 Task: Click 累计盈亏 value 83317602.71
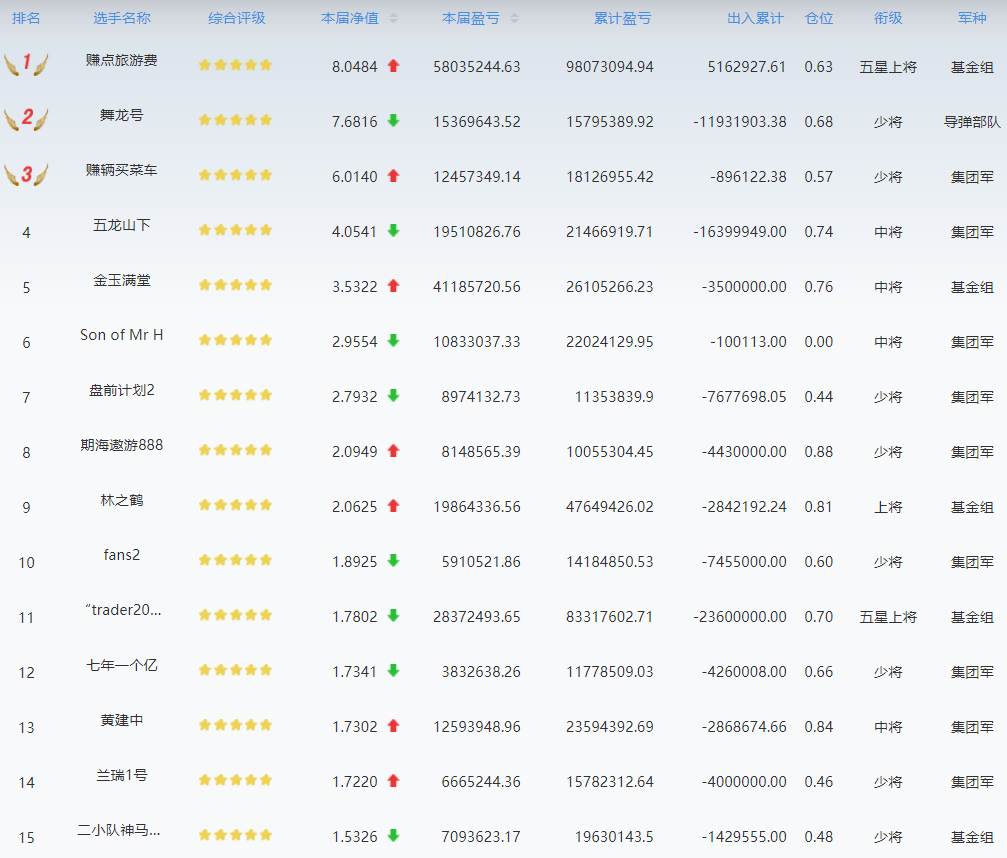(x=609, y=617)
